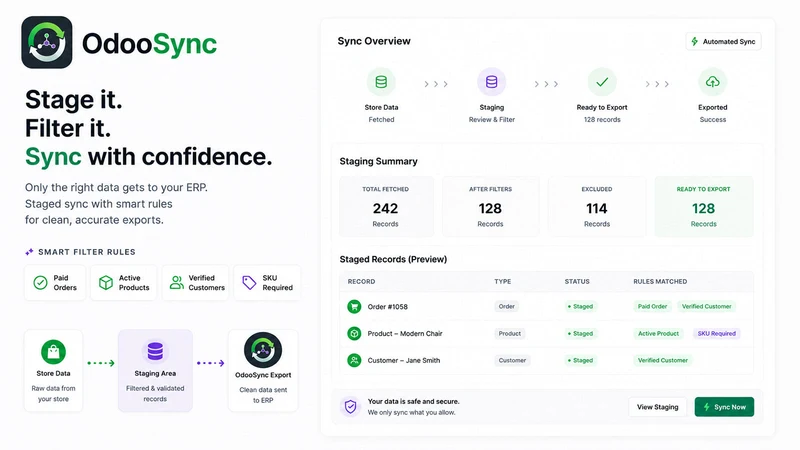The height and width of the screenshot is (450, 800).
Task: Click the Ready to Export checkmark icon
Action: point(602,82)
